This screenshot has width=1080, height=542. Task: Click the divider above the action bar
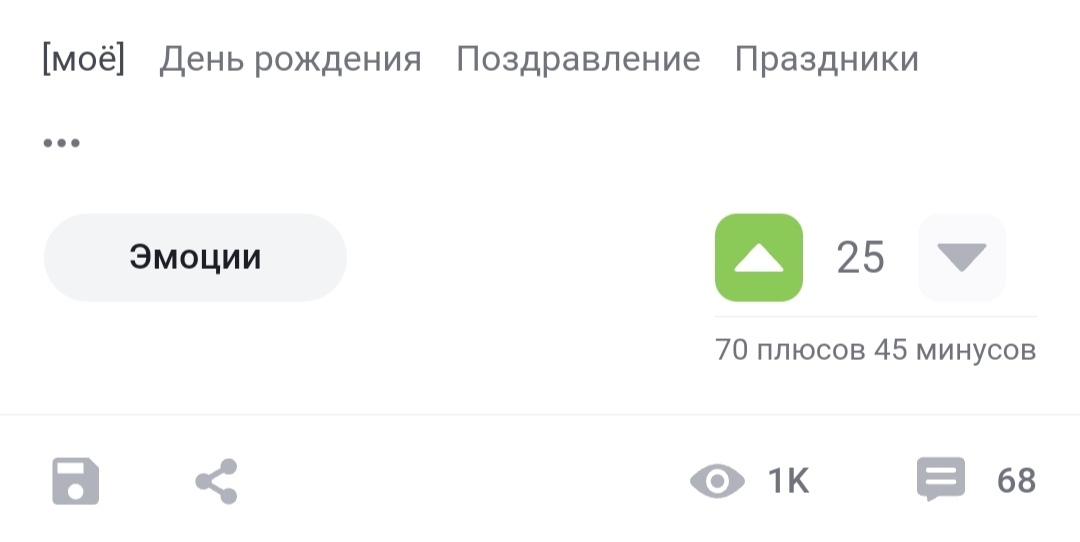coord(540,414)
